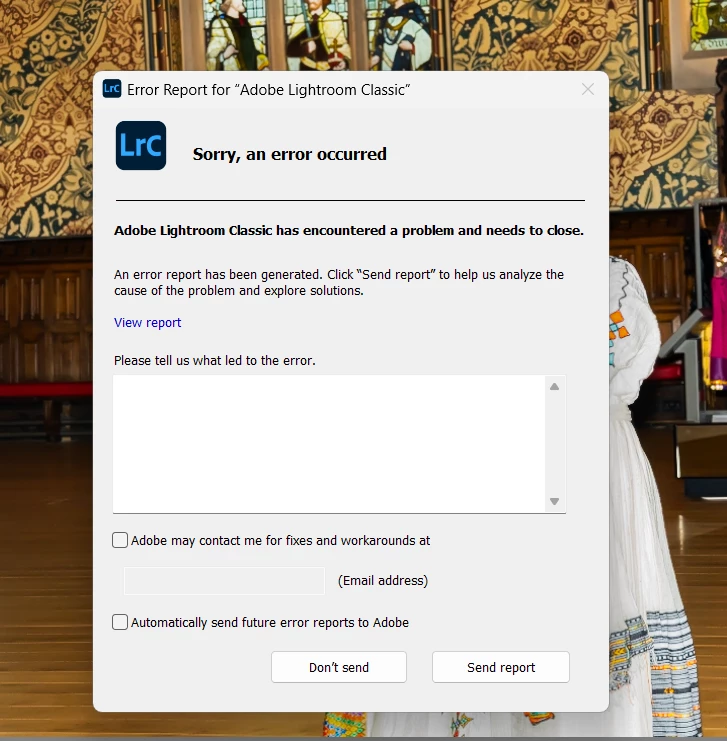Open the View report link
This screenshot has height=741, width=727.
pyautogui.click(x=147, y=322)
